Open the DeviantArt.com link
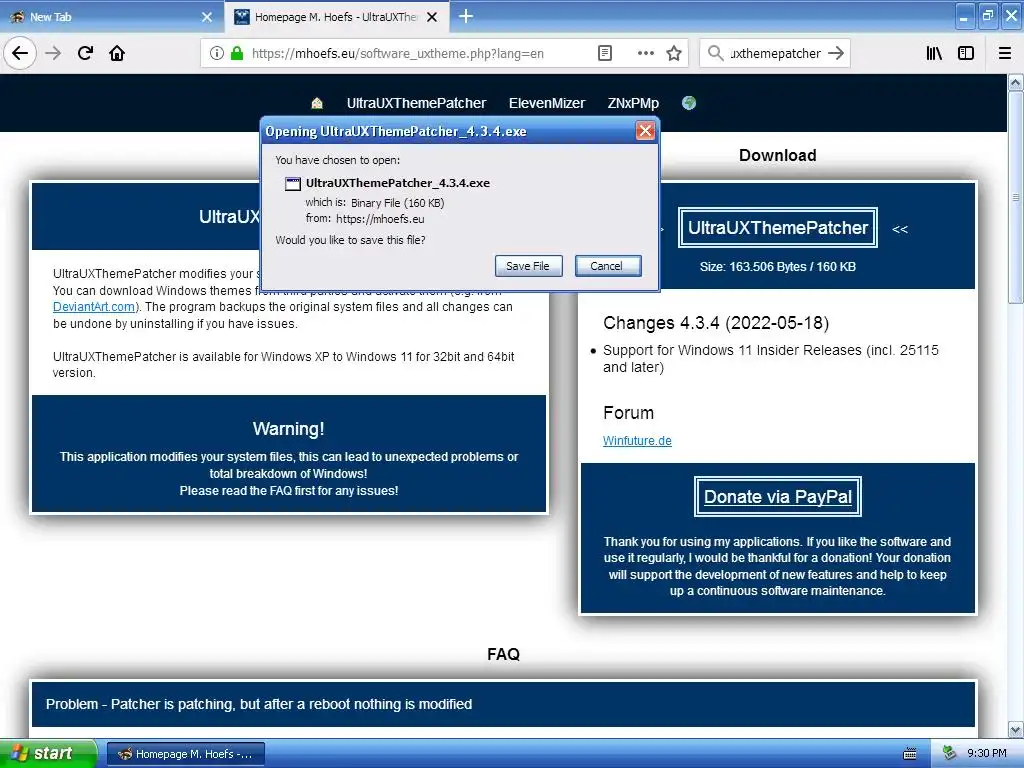 pos(94,306)
